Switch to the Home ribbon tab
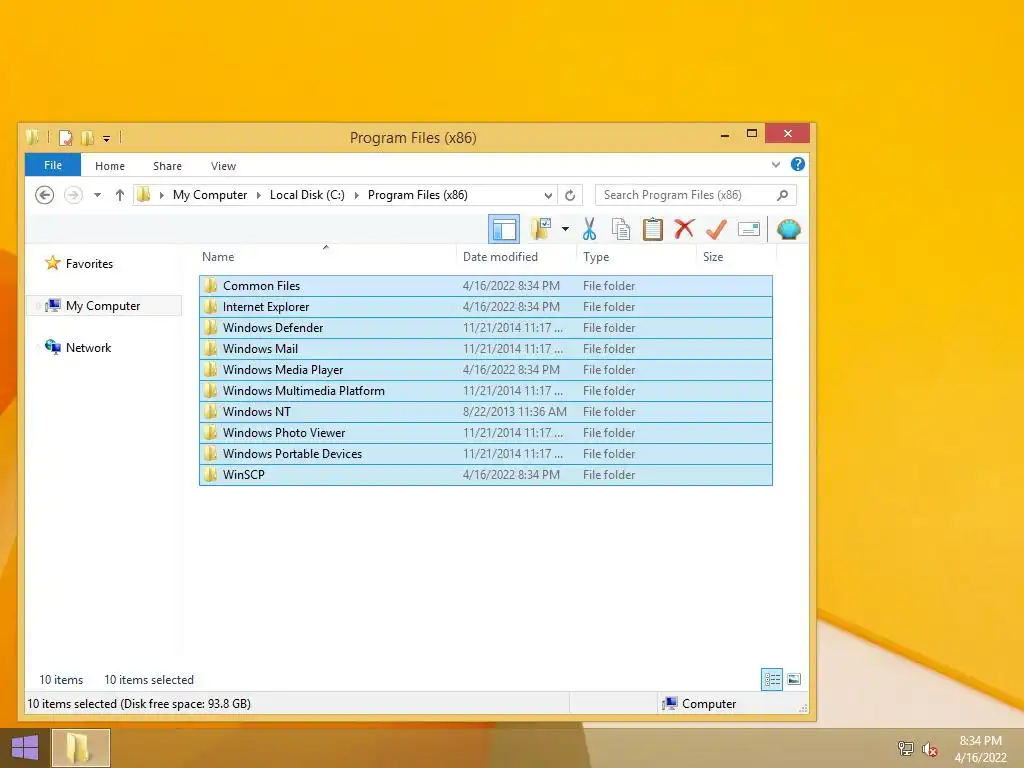 [x=110, y=166]
